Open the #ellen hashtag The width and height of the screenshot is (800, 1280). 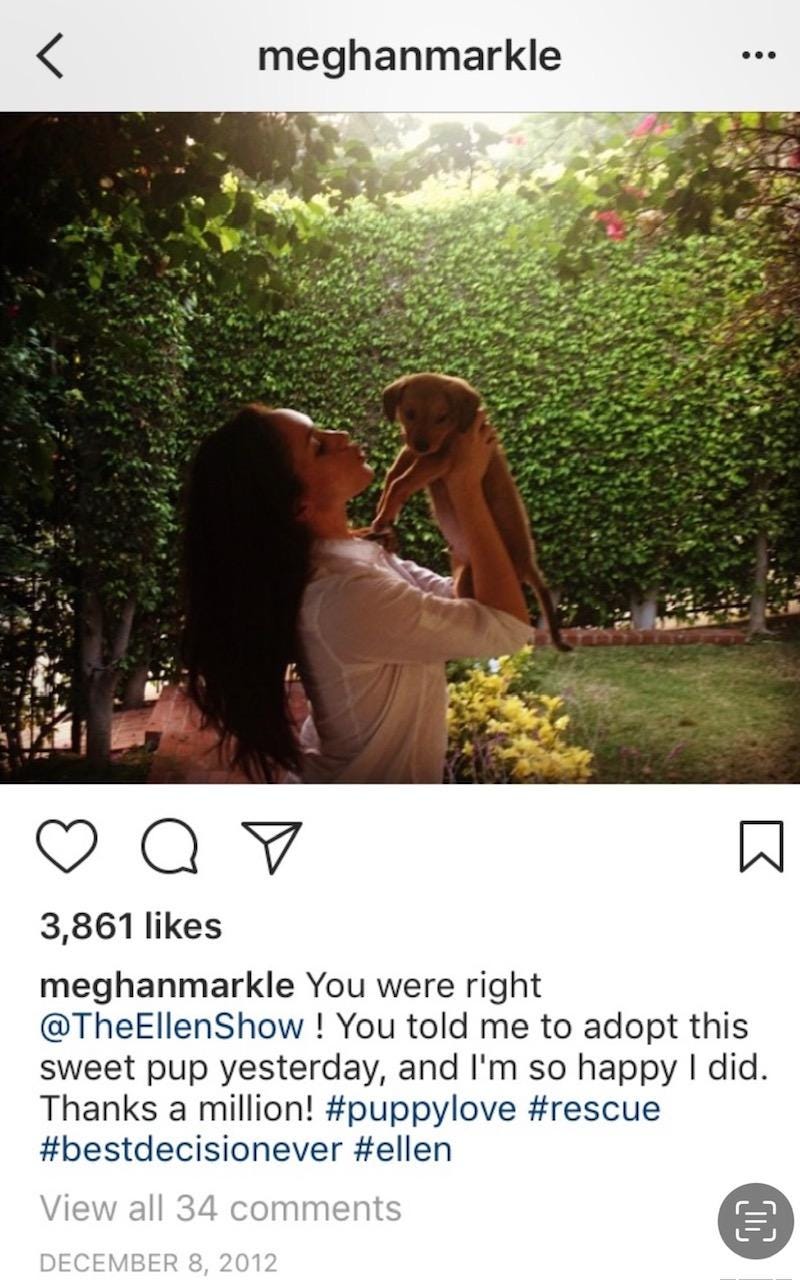click(403, 1150)
